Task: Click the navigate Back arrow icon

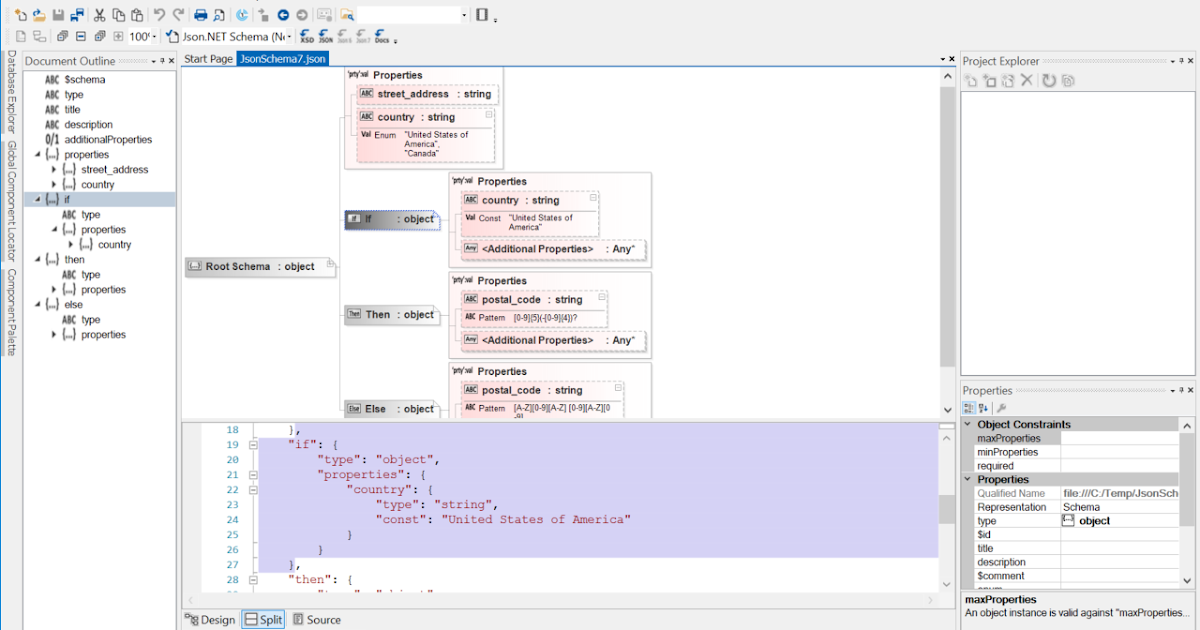Action: coord(284,15)
